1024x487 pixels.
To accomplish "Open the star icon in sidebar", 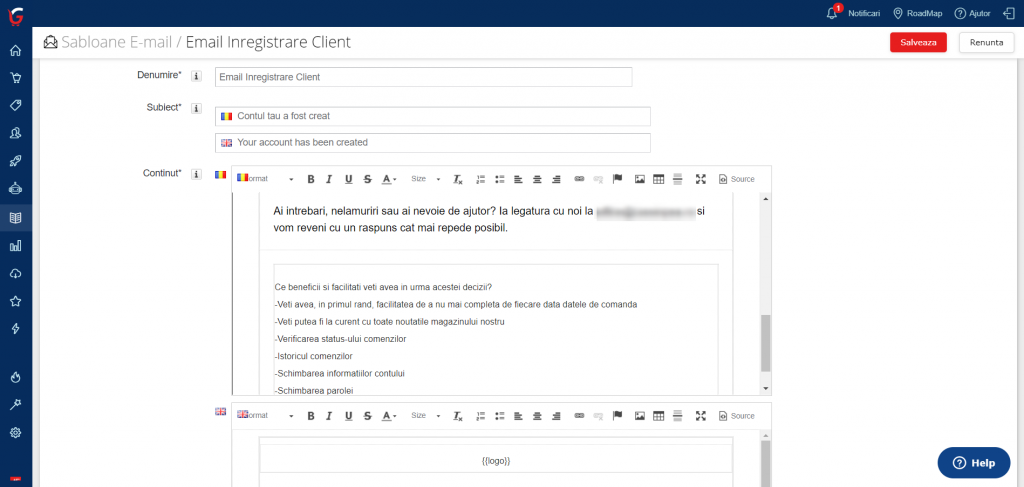I will 16,302.
